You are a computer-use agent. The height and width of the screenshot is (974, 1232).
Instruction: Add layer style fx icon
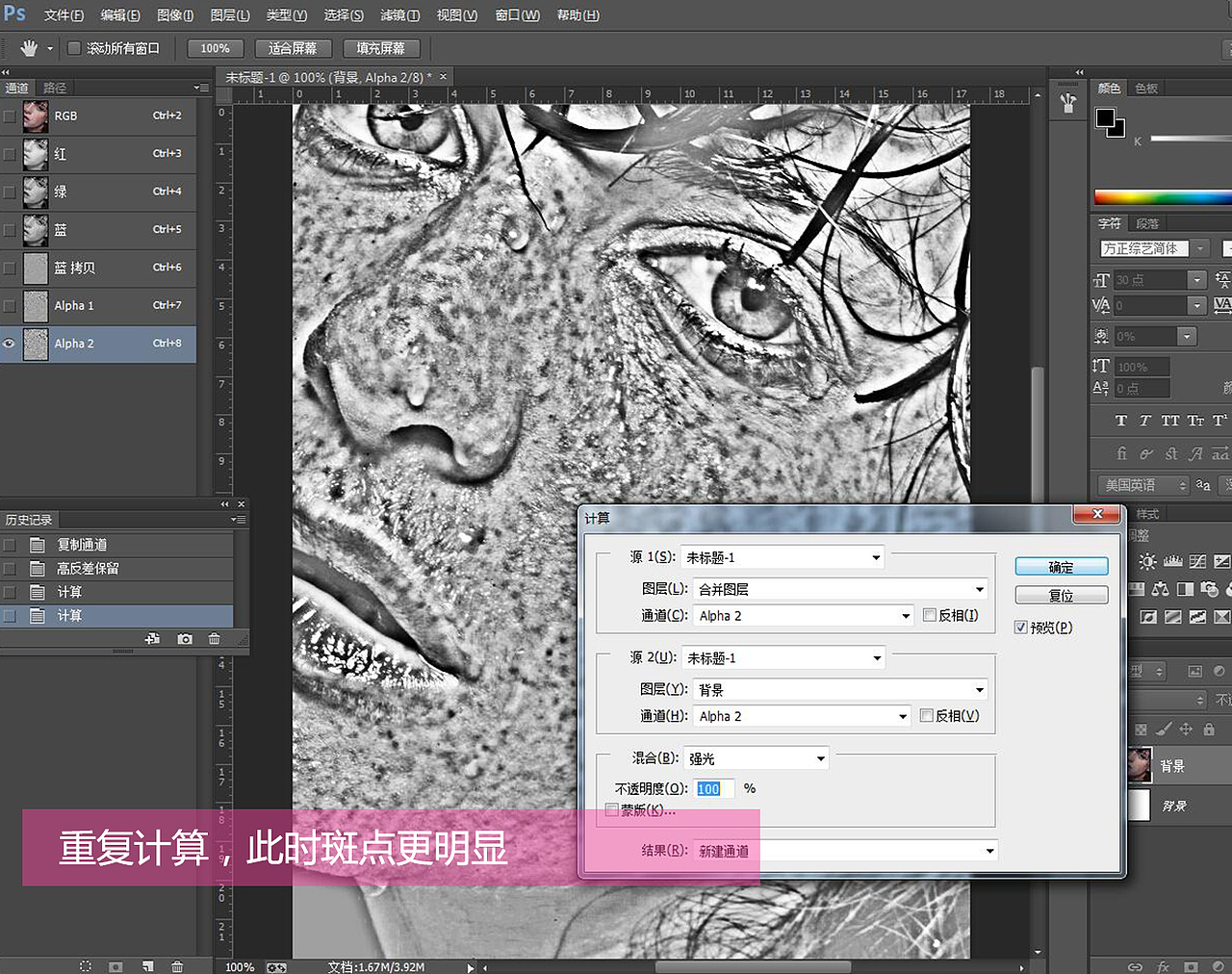(1163, 966)
